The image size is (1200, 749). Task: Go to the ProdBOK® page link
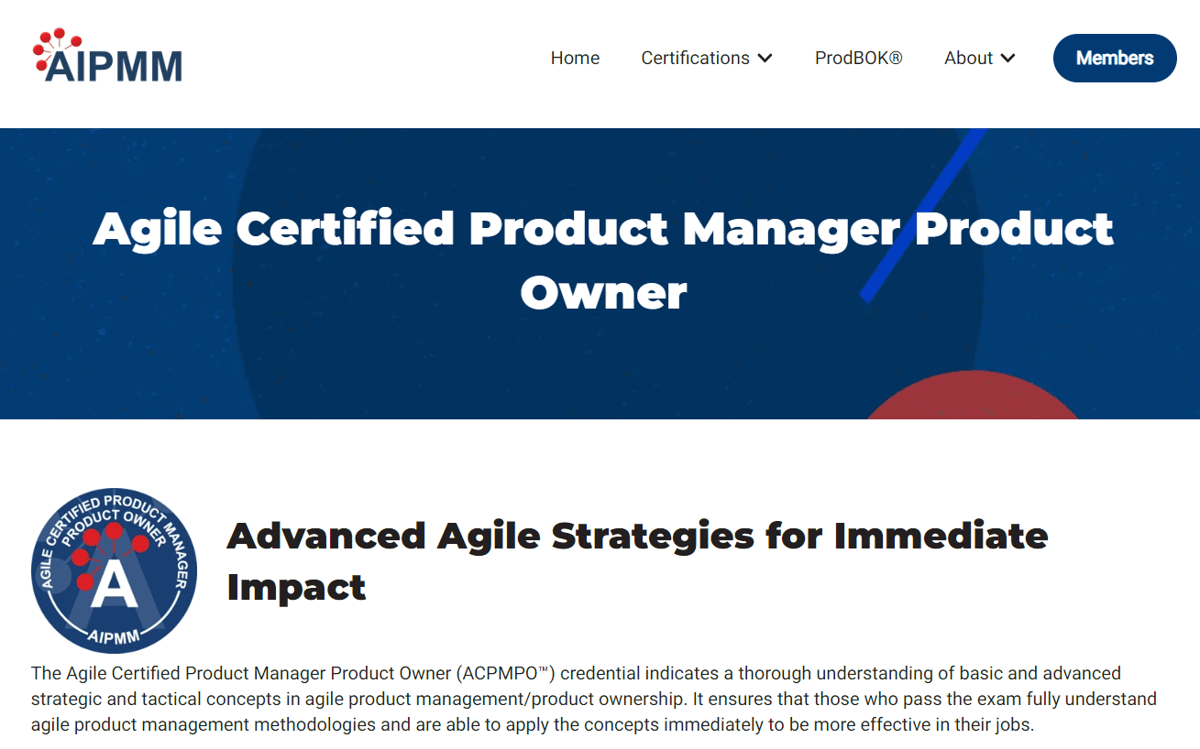click(x=858, y=58)
